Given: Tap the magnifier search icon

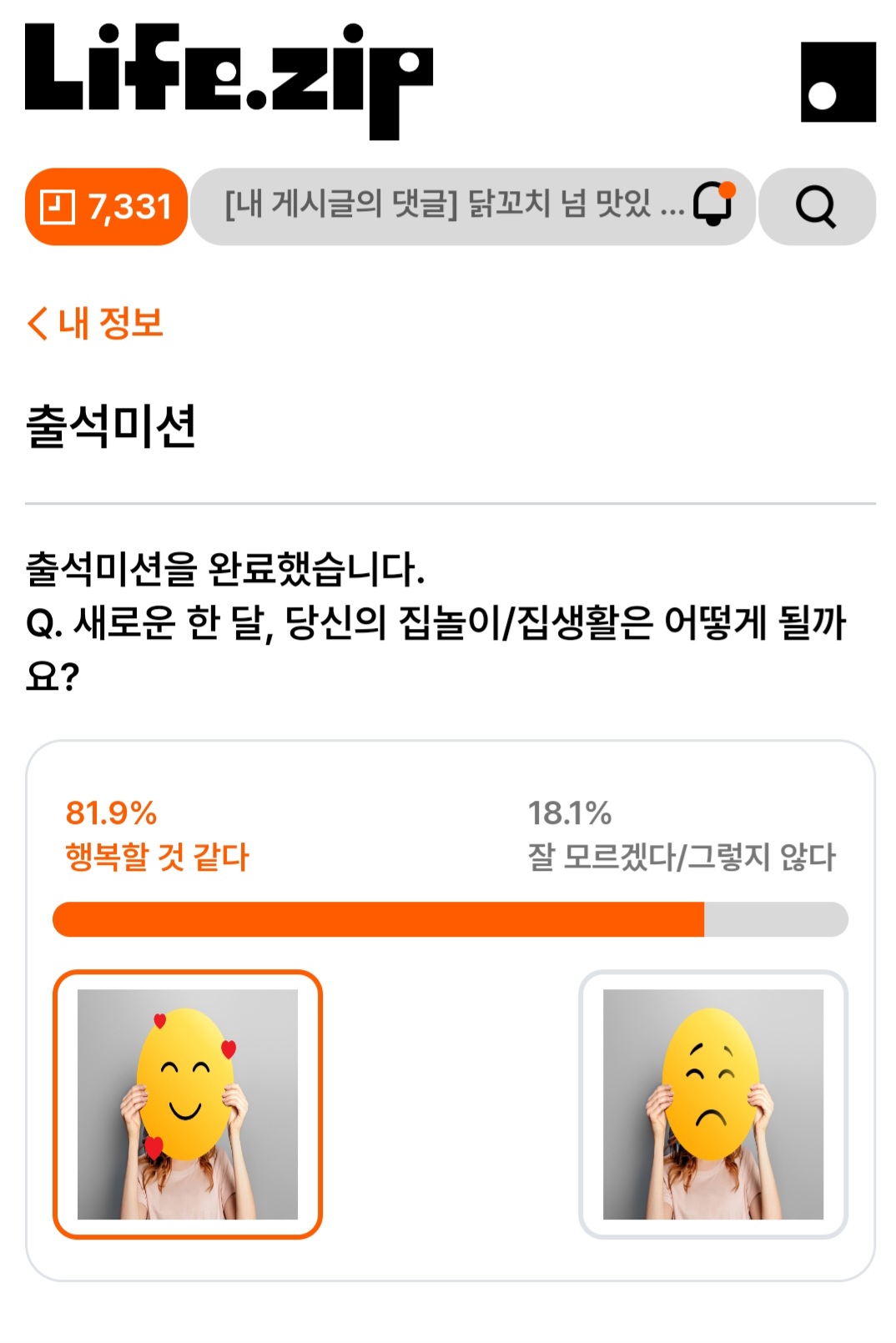Looking at the screenshot, I should pyautogui.click(x=816, y=206).
